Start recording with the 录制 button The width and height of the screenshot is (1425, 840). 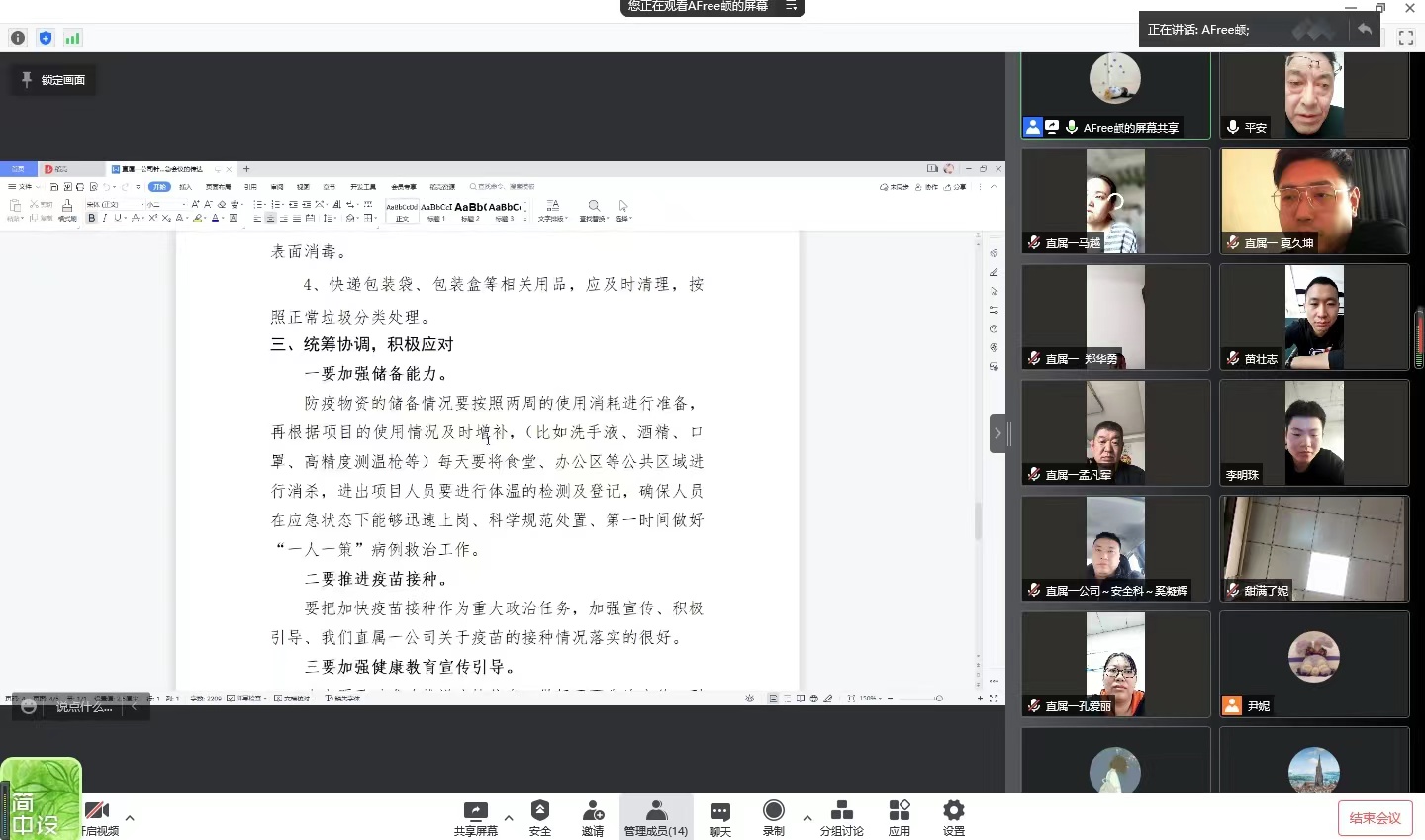pyautogui.click(x=774, y=817)
